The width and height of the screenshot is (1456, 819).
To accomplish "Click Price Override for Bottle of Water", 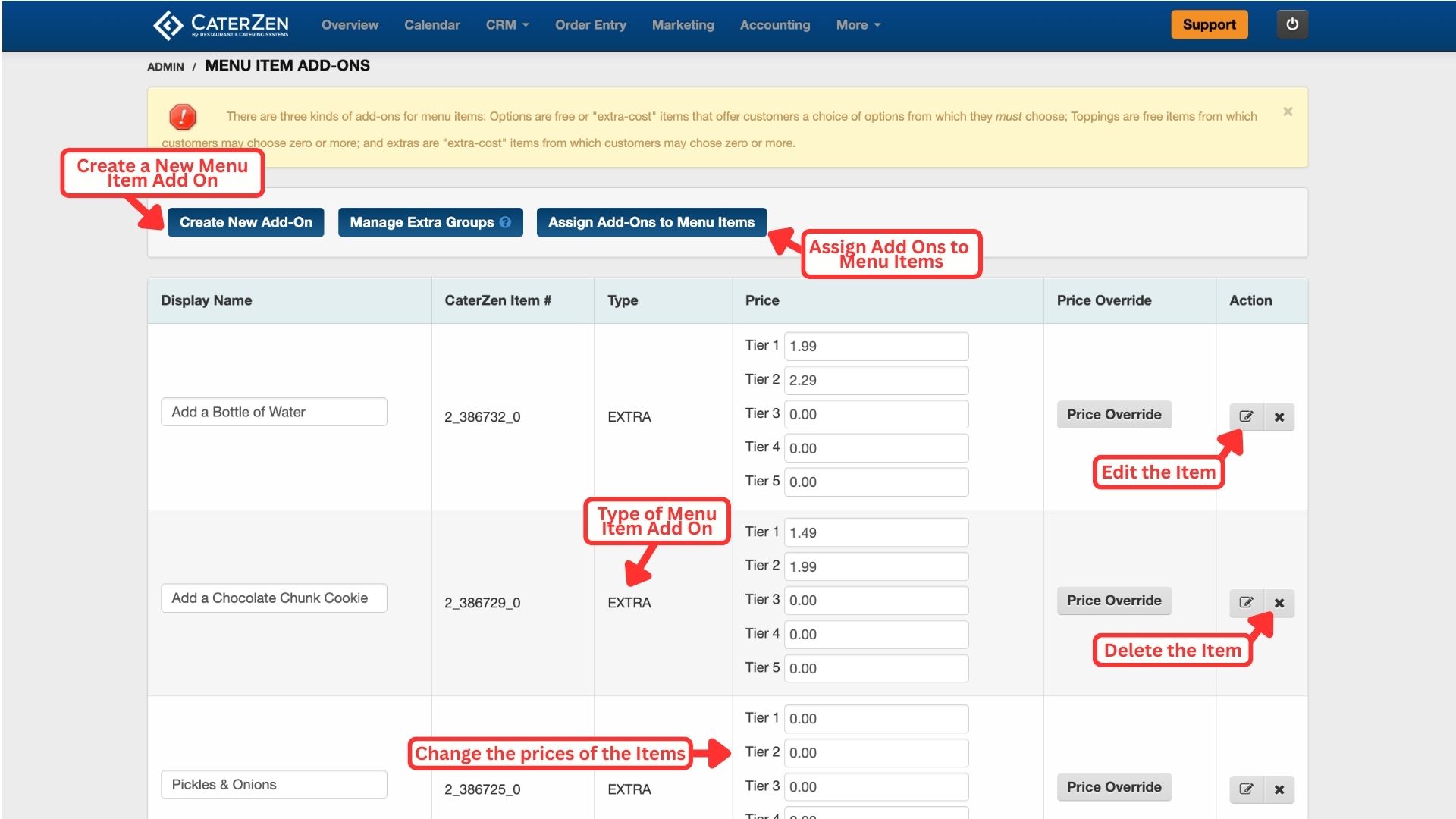I will pyautogui.click(x=1113, y=415).
